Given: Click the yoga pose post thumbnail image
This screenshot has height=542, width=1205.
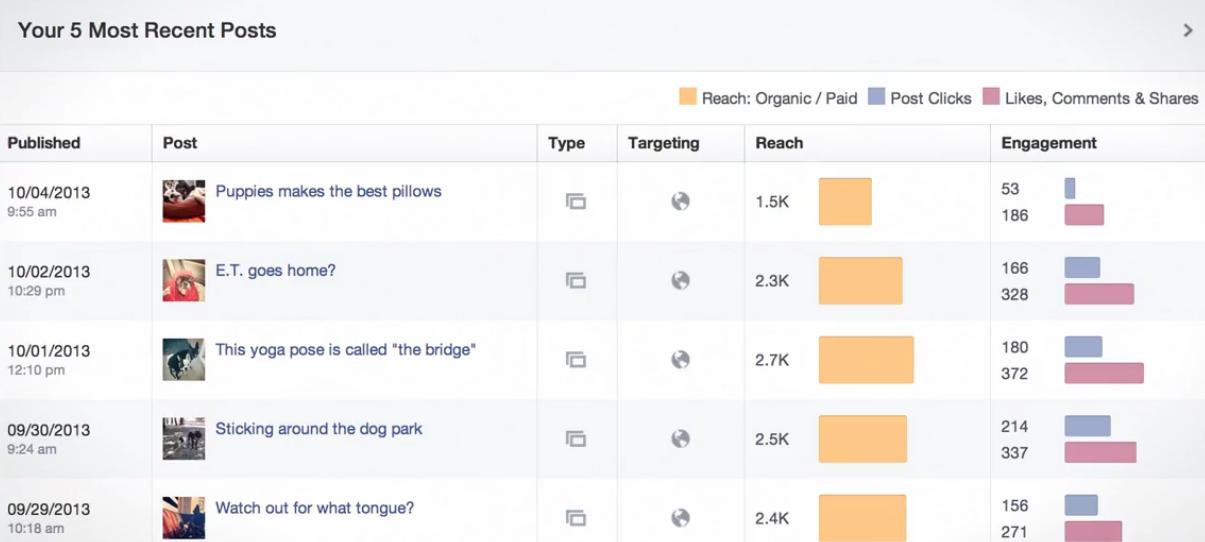Looking at the screenshot, I should click(x=184, y=359).
